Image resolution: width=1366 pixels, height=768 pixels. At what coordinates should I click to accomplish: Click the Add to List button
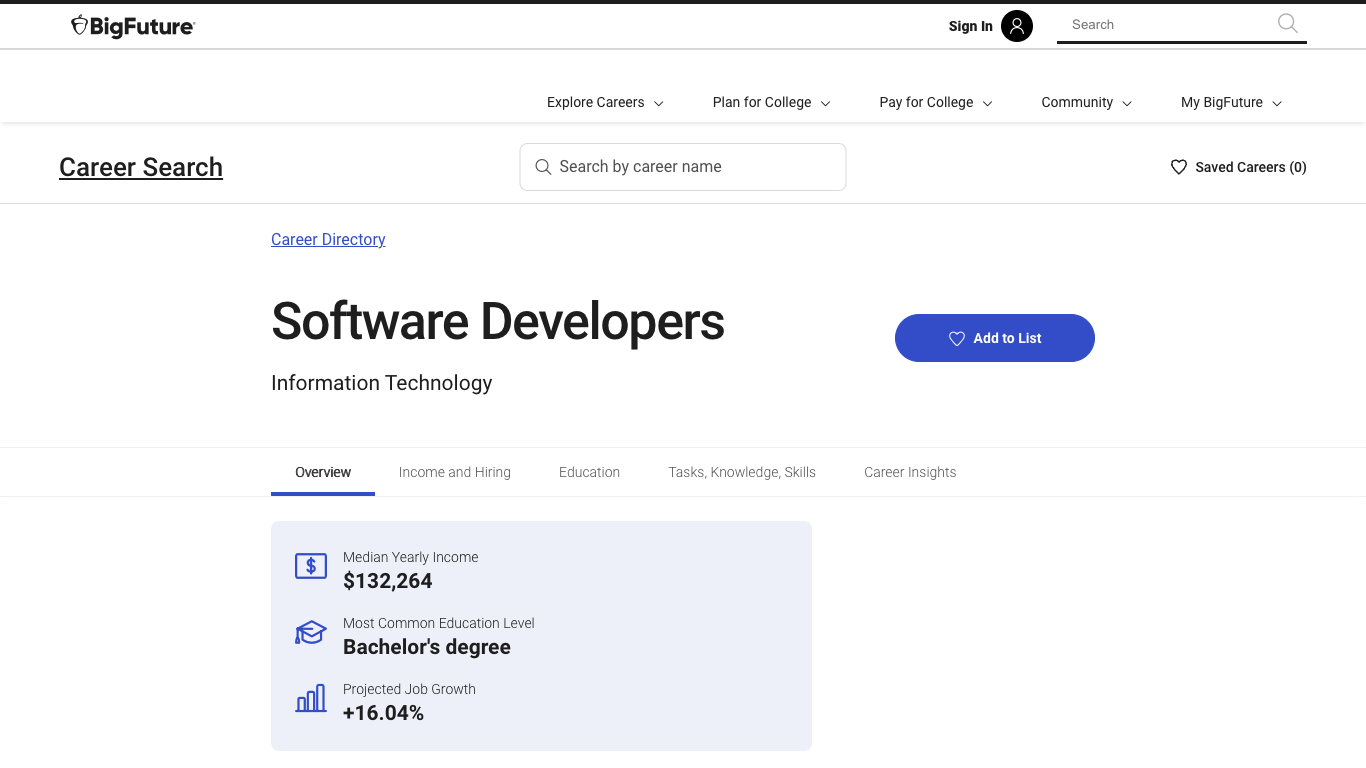point(995,338)
